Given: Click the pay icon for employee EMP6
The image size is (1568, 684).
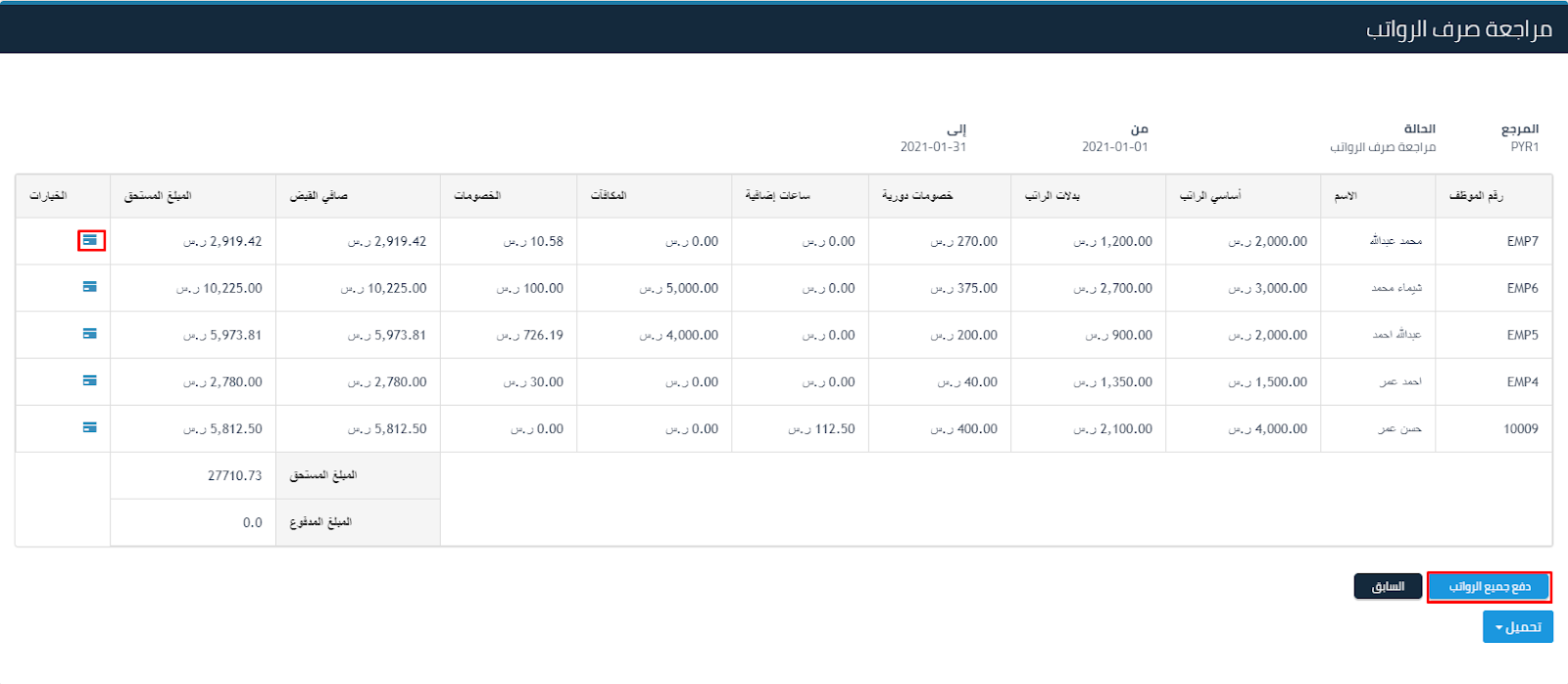Looking at the screenshot, I should (90, 287).
